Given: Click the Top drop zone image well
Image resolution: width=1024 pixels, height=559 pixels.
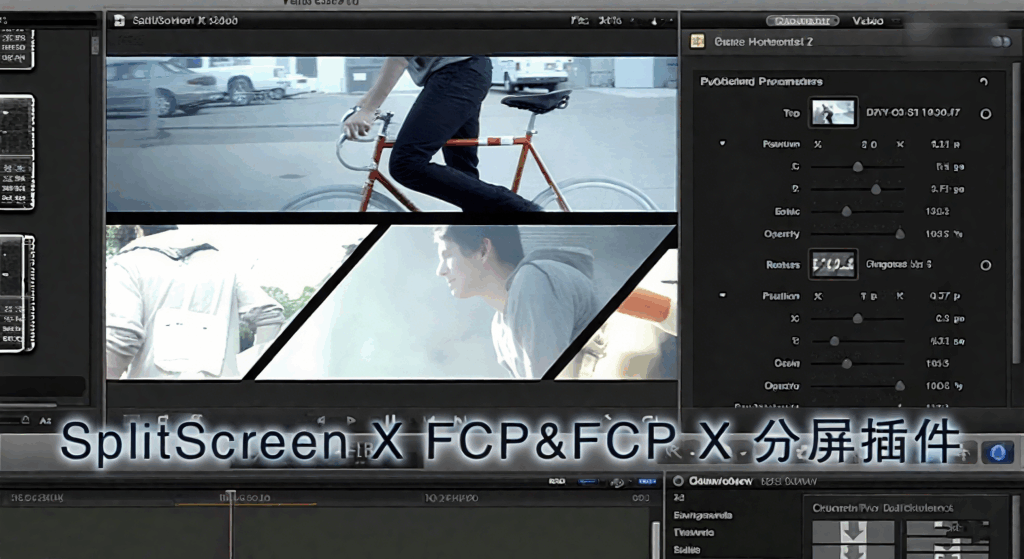Looking at the screenshot, I should [832, 113].
